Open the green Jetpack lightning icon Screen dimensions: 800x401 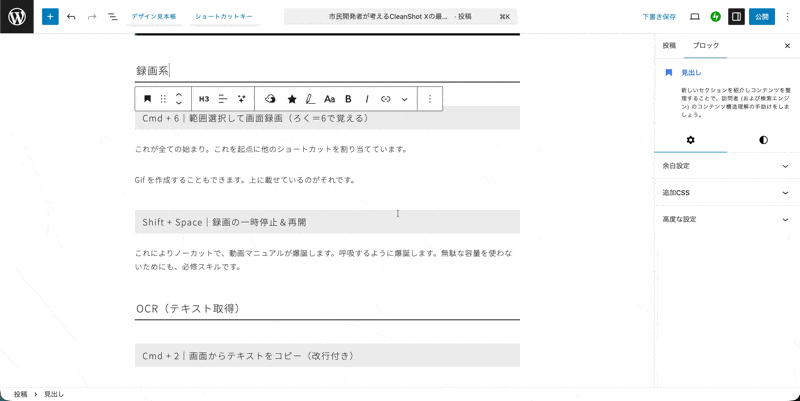pos(715,17)
